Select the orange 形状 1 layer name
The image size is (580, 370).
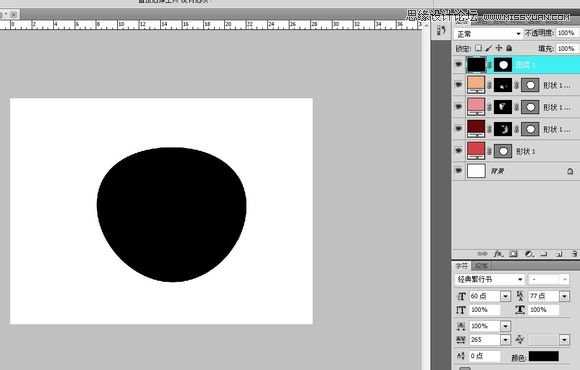557,85
